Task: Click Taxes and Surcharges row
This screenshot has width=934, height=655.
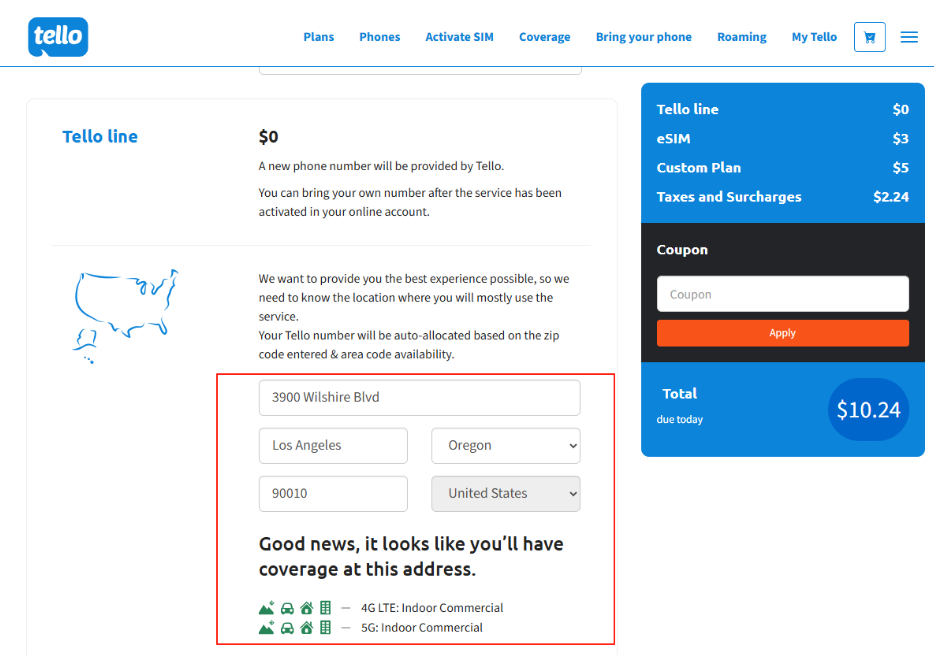Action: 783,197
